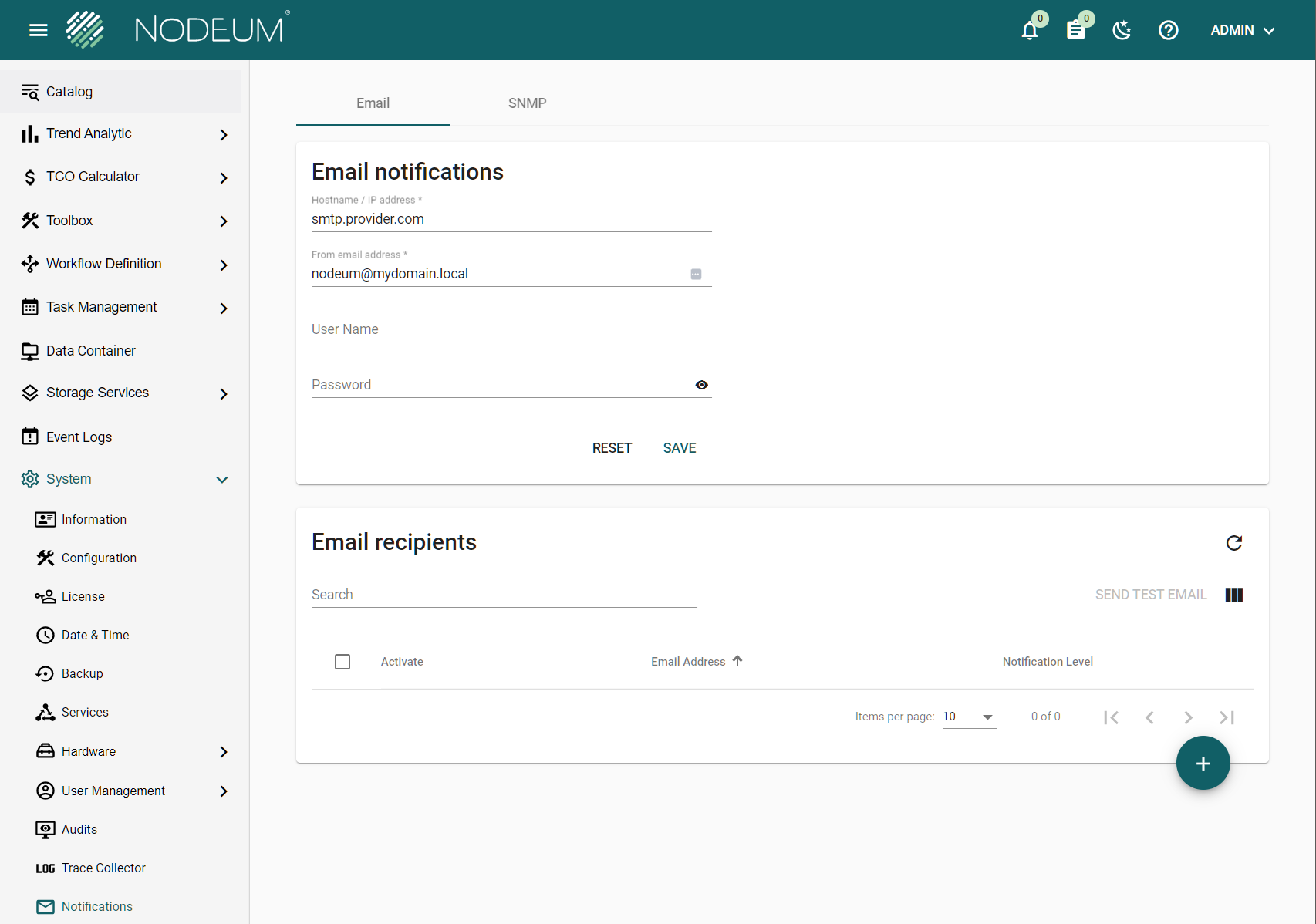
Task: Expand the Trend Analytic chevron
Action: tap(224, 135)
